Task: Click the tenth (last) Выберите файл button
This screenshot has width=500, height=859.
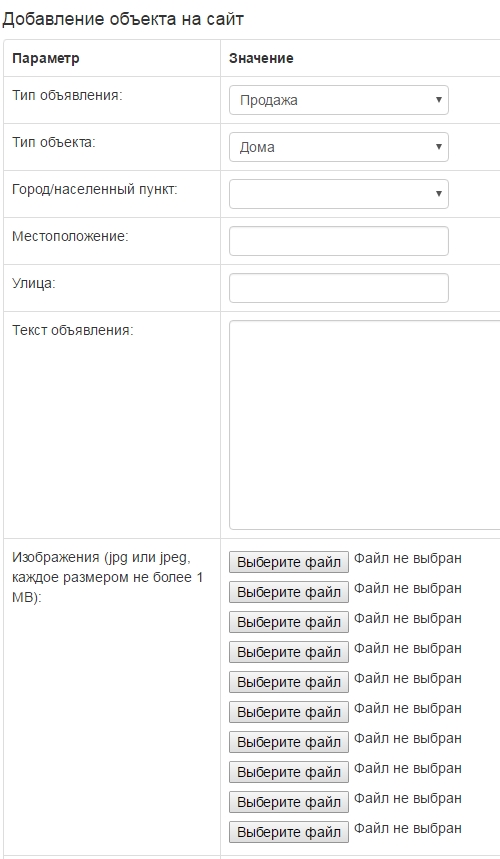Action: tap(289, 832)
